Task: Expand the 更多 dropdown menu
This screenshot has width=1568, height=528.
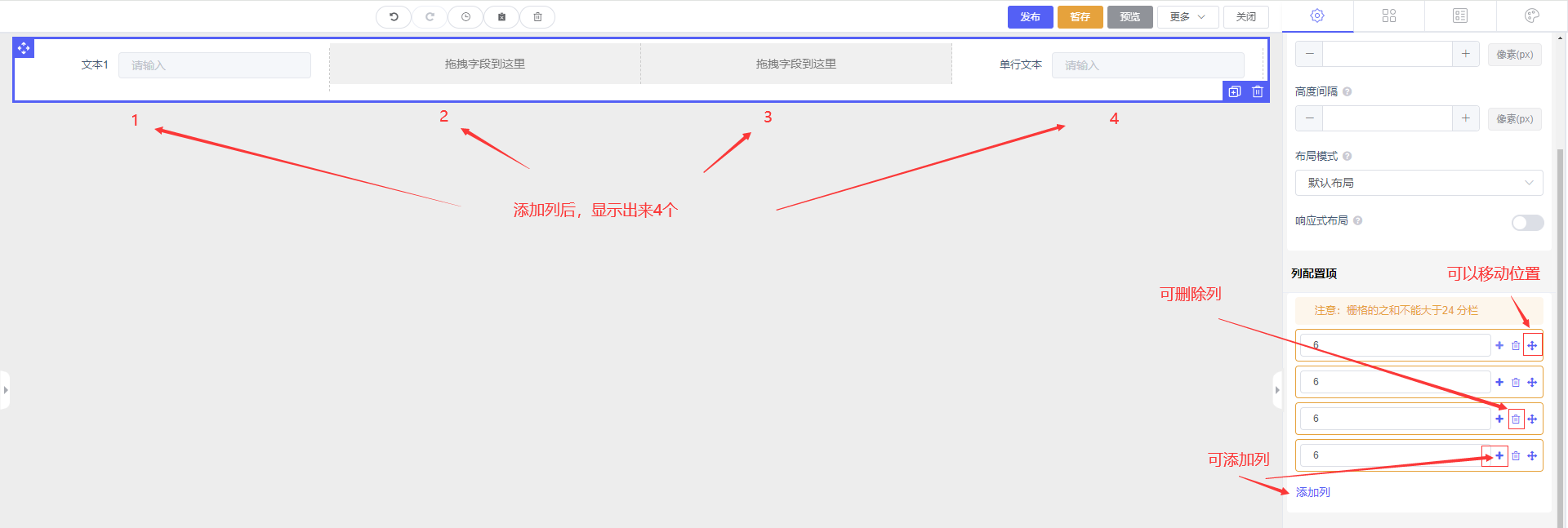Action: pos(1187,16)
